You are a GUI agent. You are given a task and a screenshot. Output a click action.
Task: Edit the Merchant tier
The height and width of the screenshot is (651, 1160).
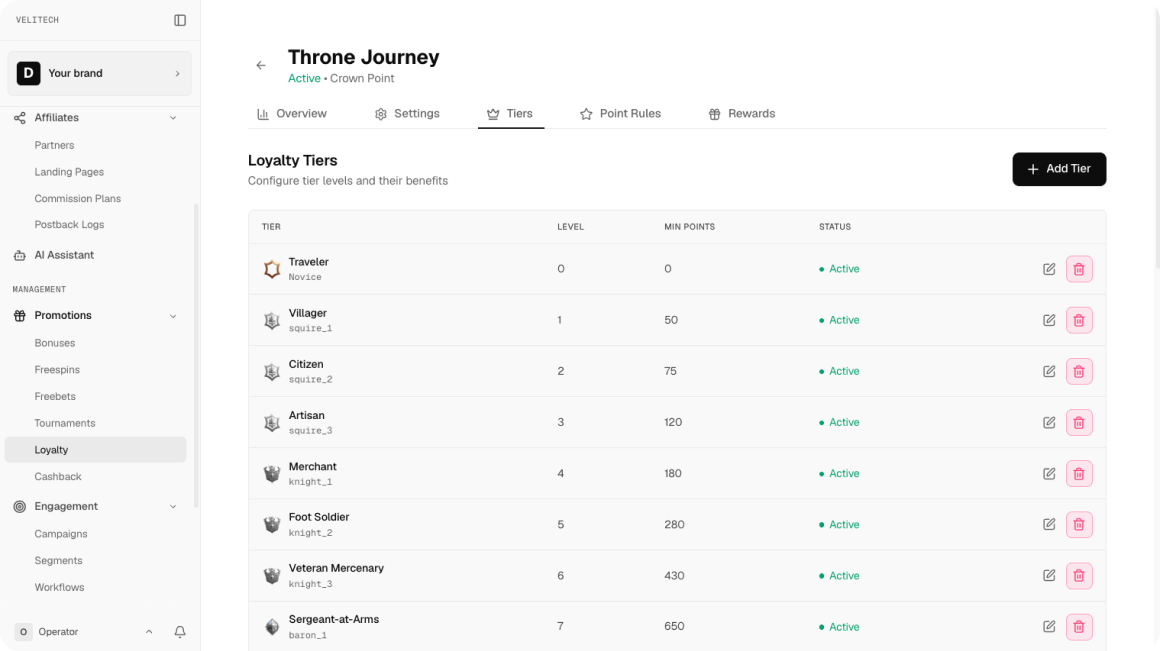1049,473
